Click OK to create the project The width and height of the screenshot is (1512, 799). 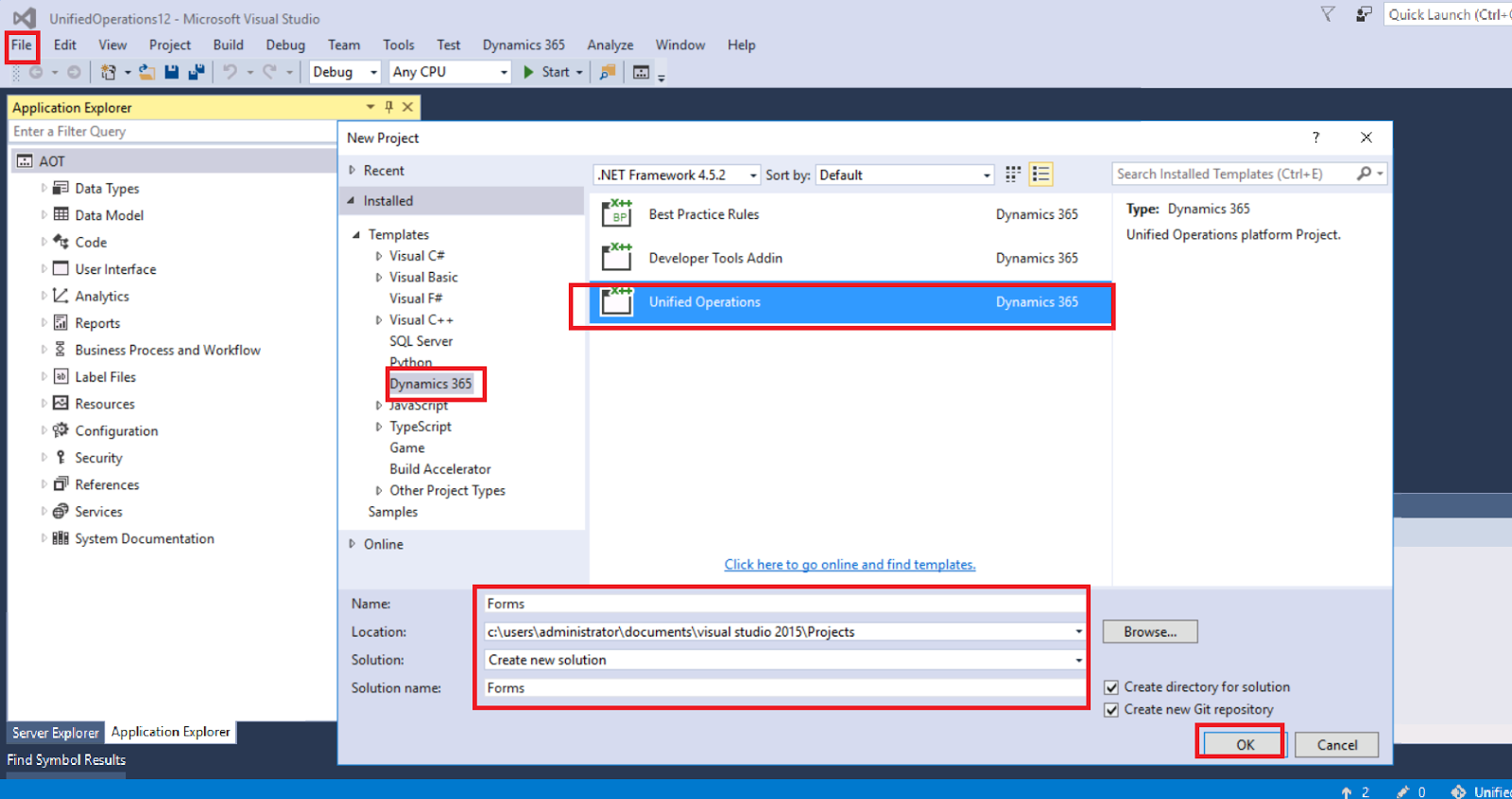click(x=1246, y=745)
